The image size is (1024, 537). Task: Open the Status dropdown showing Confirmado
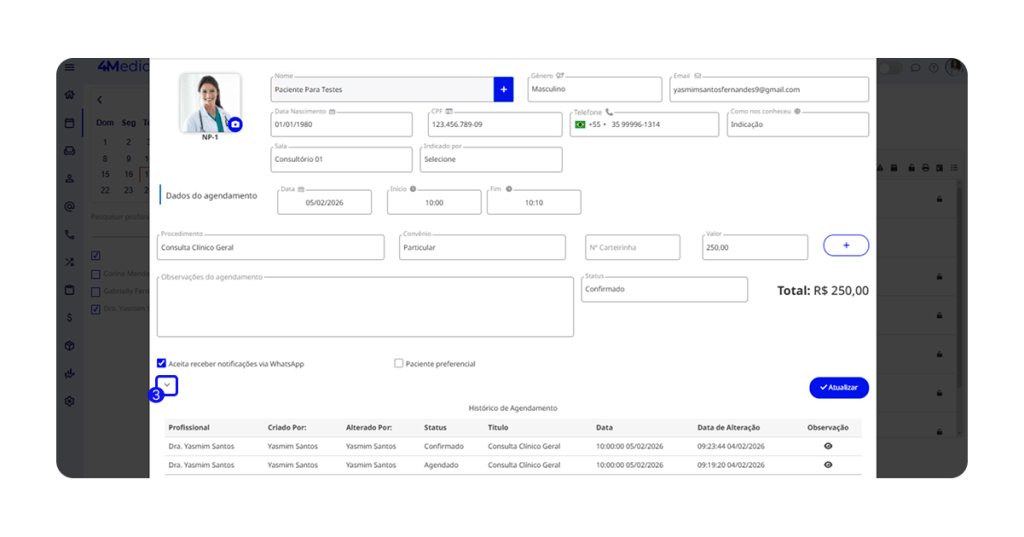[x=664, y=289]
